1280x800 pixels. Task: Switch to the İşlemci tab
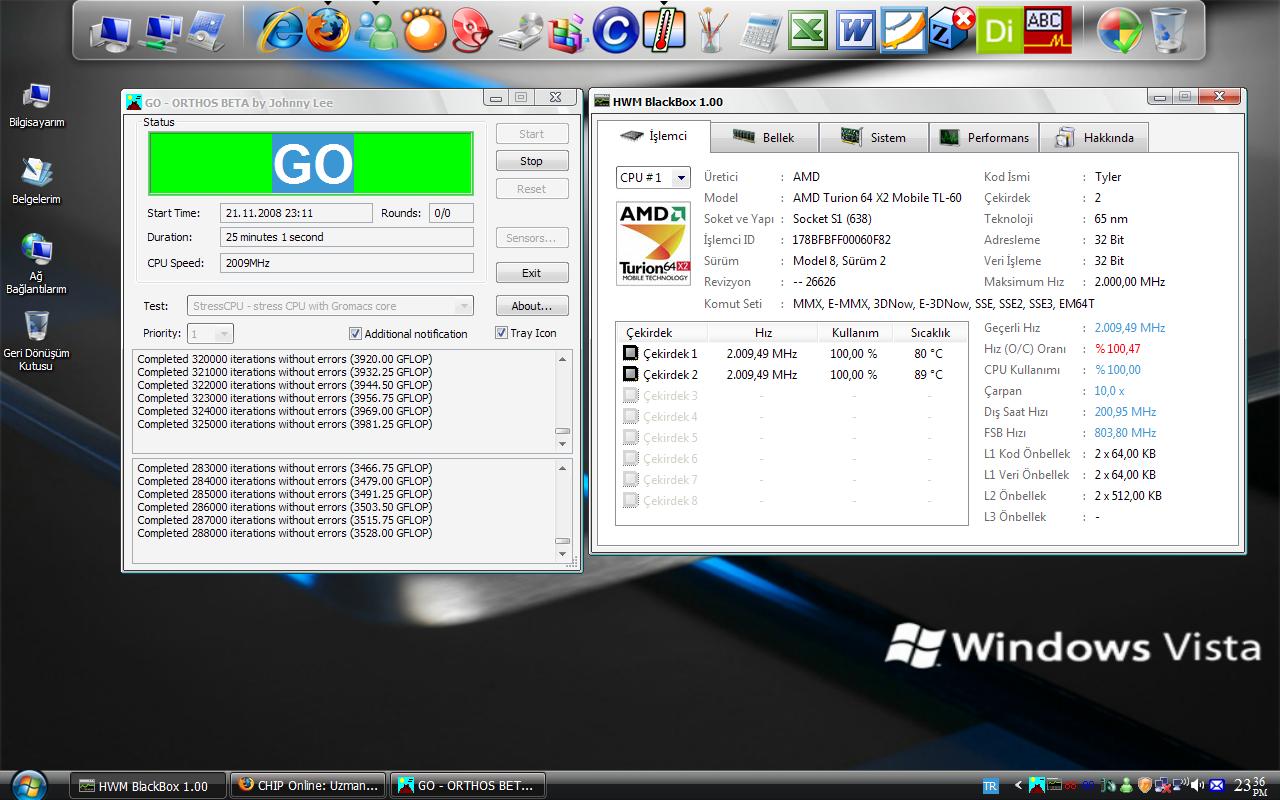[x=654, y=137]
